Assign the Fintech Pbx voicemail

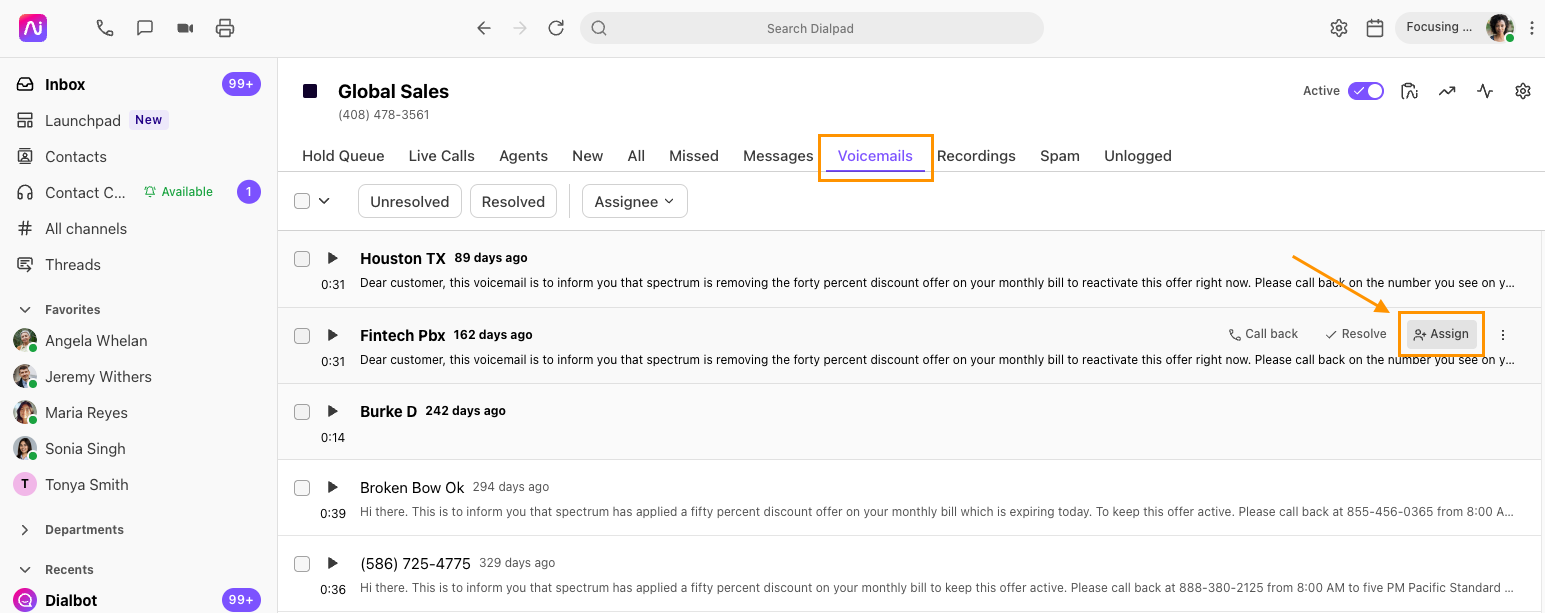point(1441,334)
